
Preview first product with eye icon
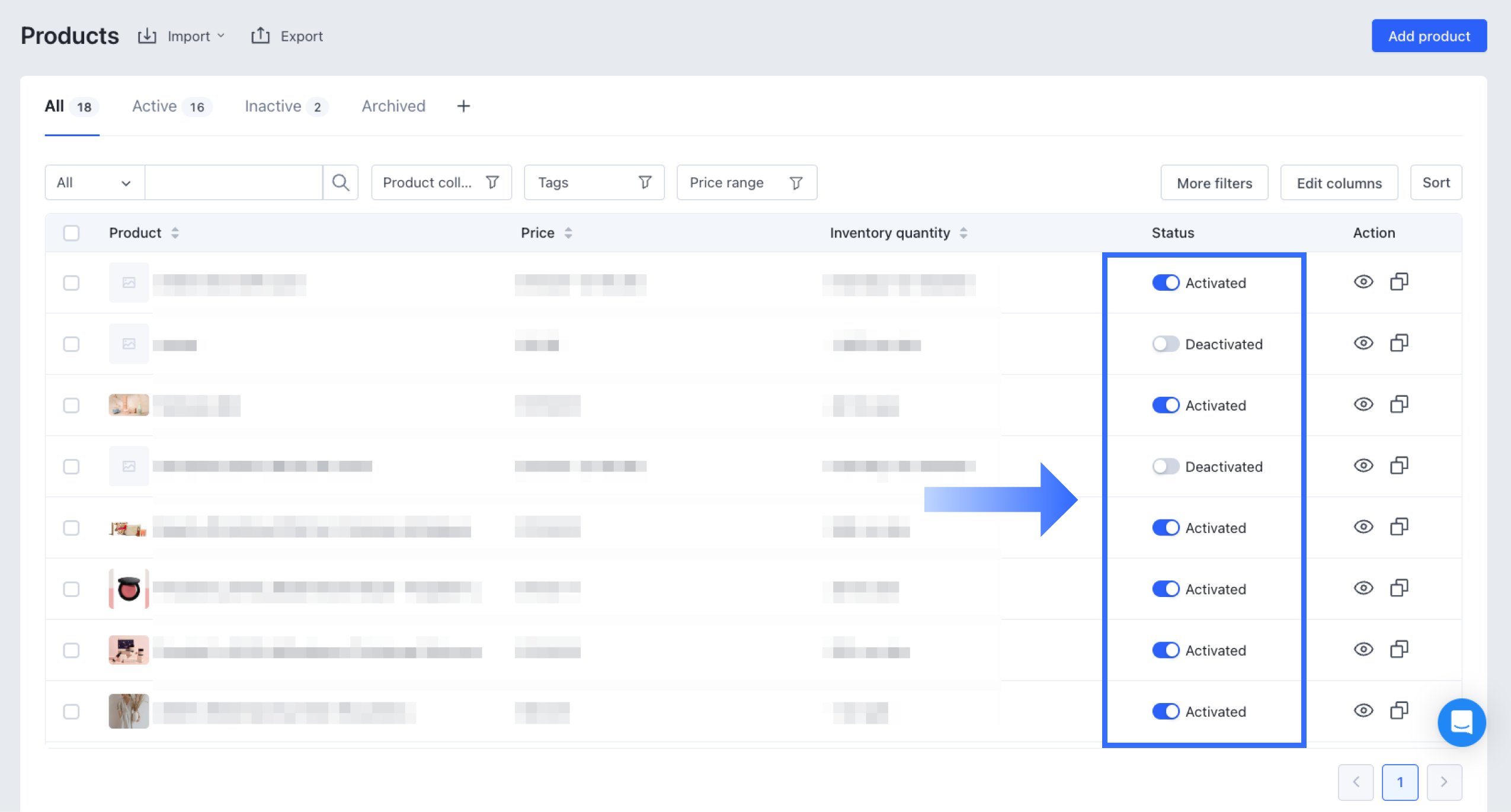click(1363, 282)
